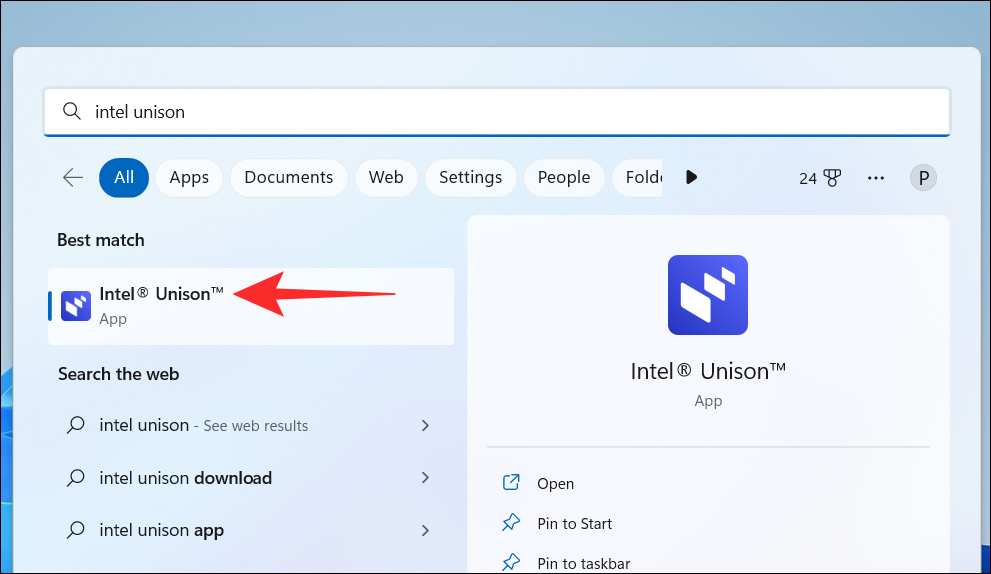Click the back arrow icon
The image size is (991, 574).
pyautogui.click(x=73, y=178)
